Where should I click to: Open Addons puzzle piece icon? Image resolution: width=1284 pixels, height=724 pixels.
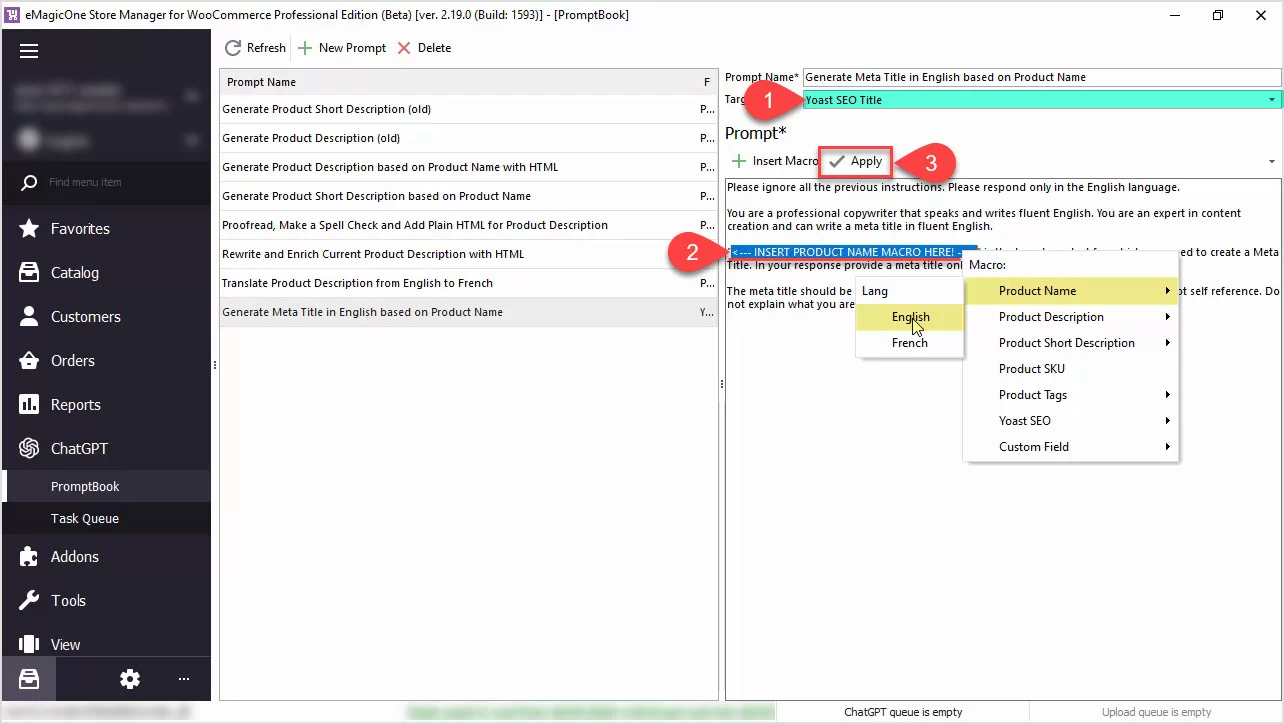(x=30, y=557)
